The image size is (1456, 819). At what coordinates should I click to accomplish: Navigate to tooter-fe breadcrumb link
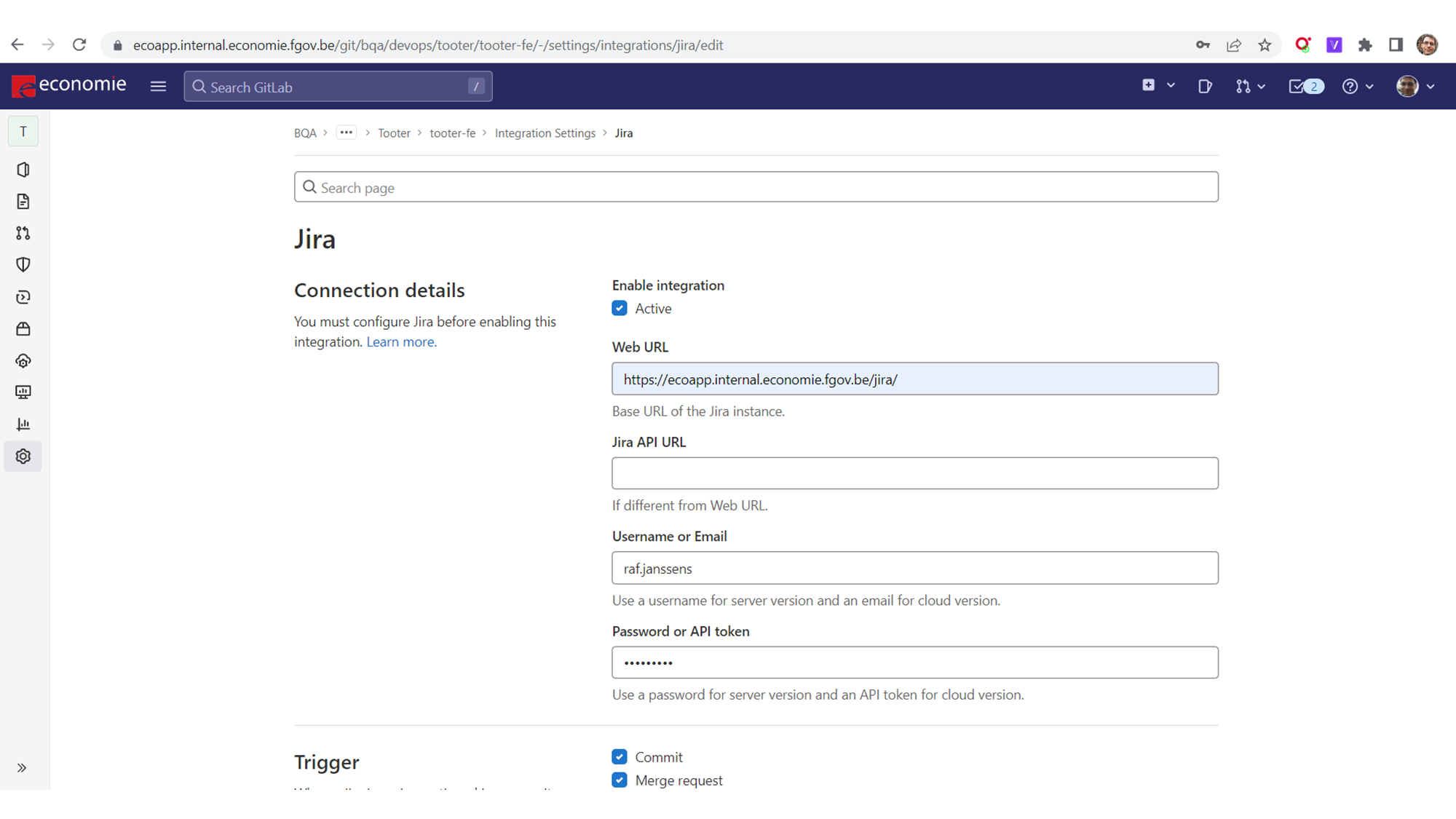[452, 133]
